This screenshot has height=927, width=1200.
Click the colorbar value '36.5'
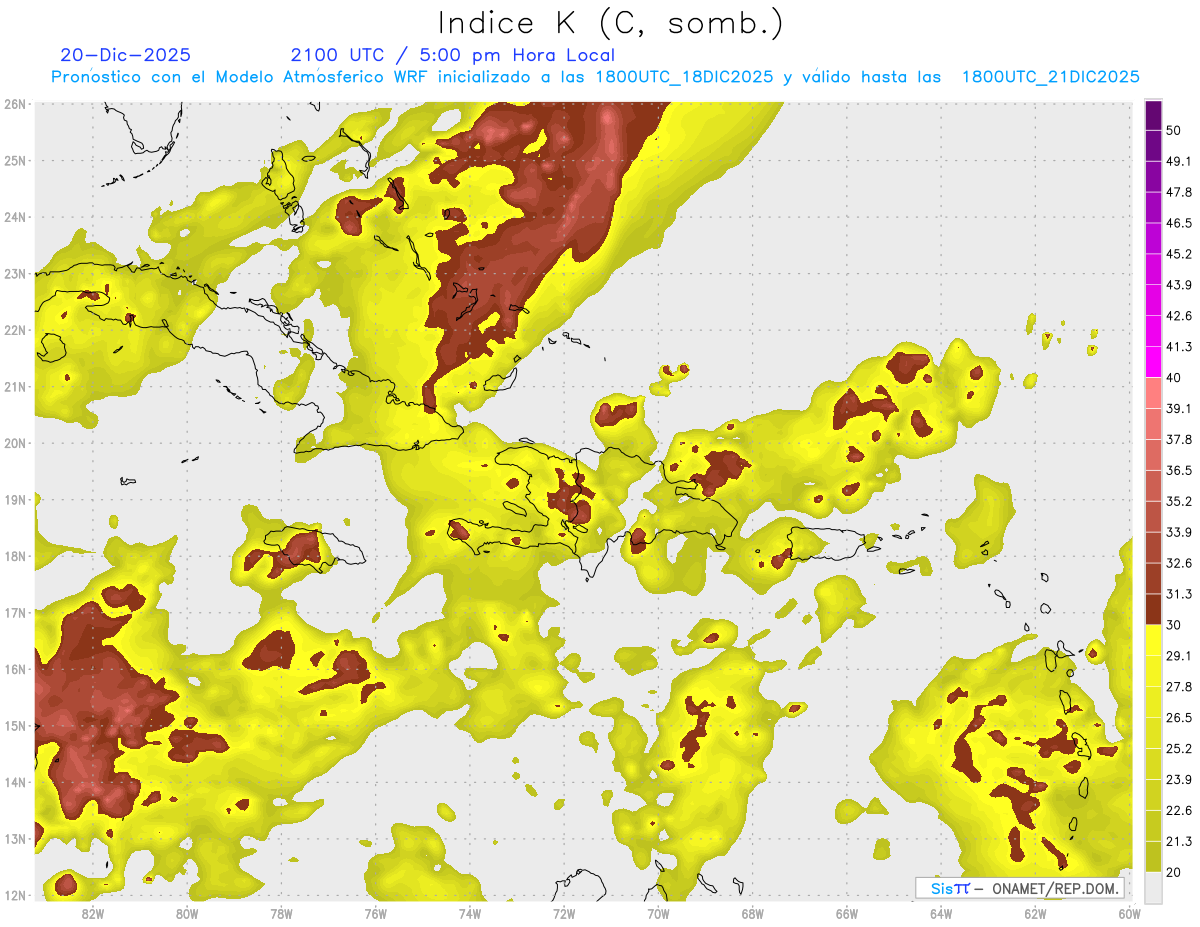[x=1179, y=471]
